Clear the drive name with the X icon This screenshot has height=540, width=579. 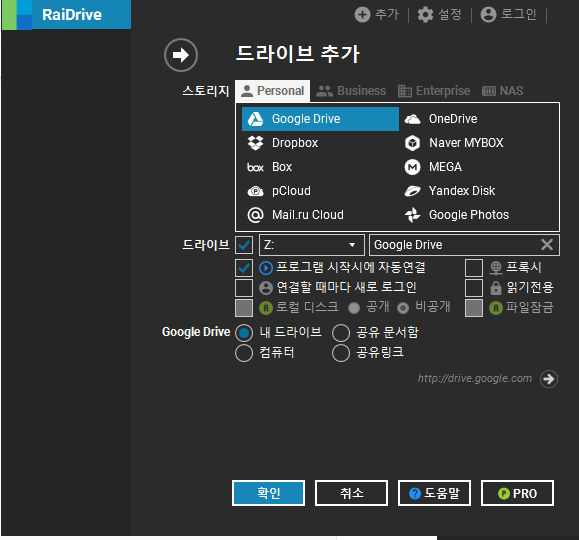click(547, 245)
